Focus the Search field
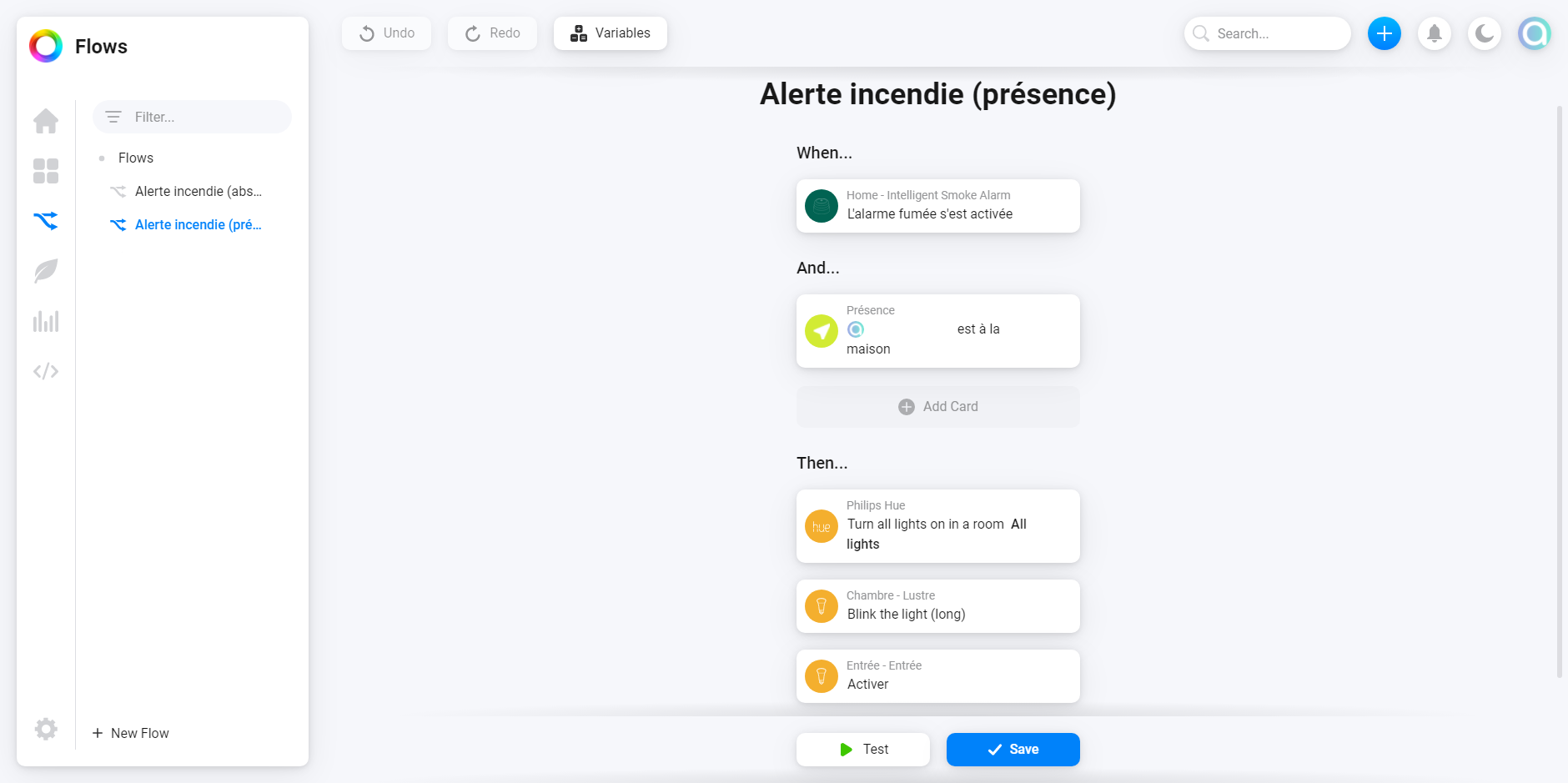This screenshot has height=783, width=1568. [x=1268, y=33]
